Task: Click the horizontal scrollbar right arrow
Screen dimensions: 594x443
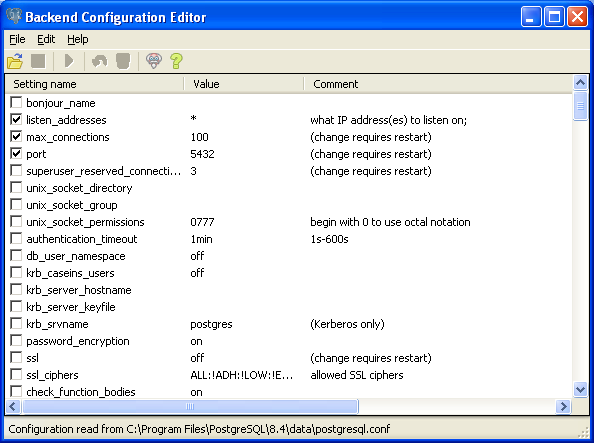Action: click(564, 407)
